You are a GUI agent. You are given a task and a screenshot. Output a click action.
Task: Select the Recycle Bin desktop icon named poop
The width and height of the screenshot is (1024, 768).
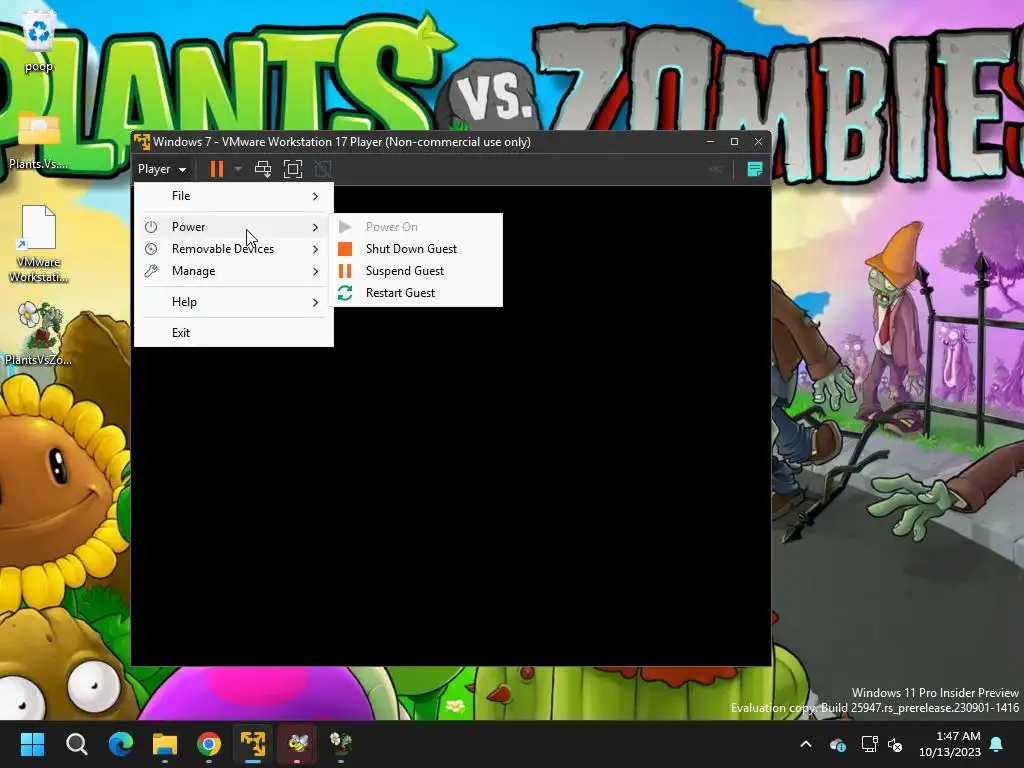(39, 42)
